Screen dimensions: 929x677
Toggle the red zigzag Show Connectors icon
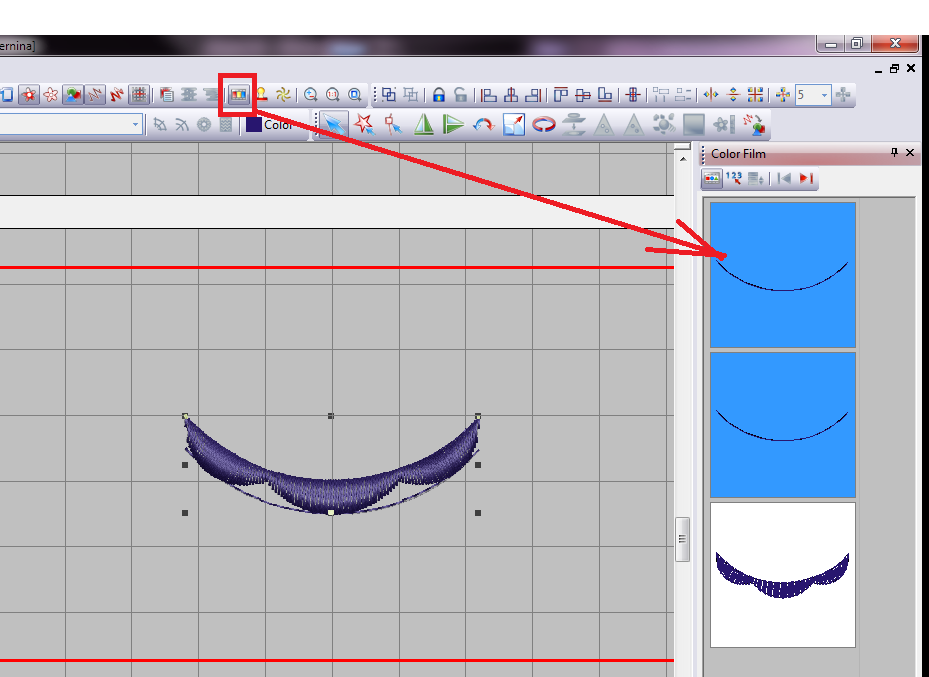(117, 94)
